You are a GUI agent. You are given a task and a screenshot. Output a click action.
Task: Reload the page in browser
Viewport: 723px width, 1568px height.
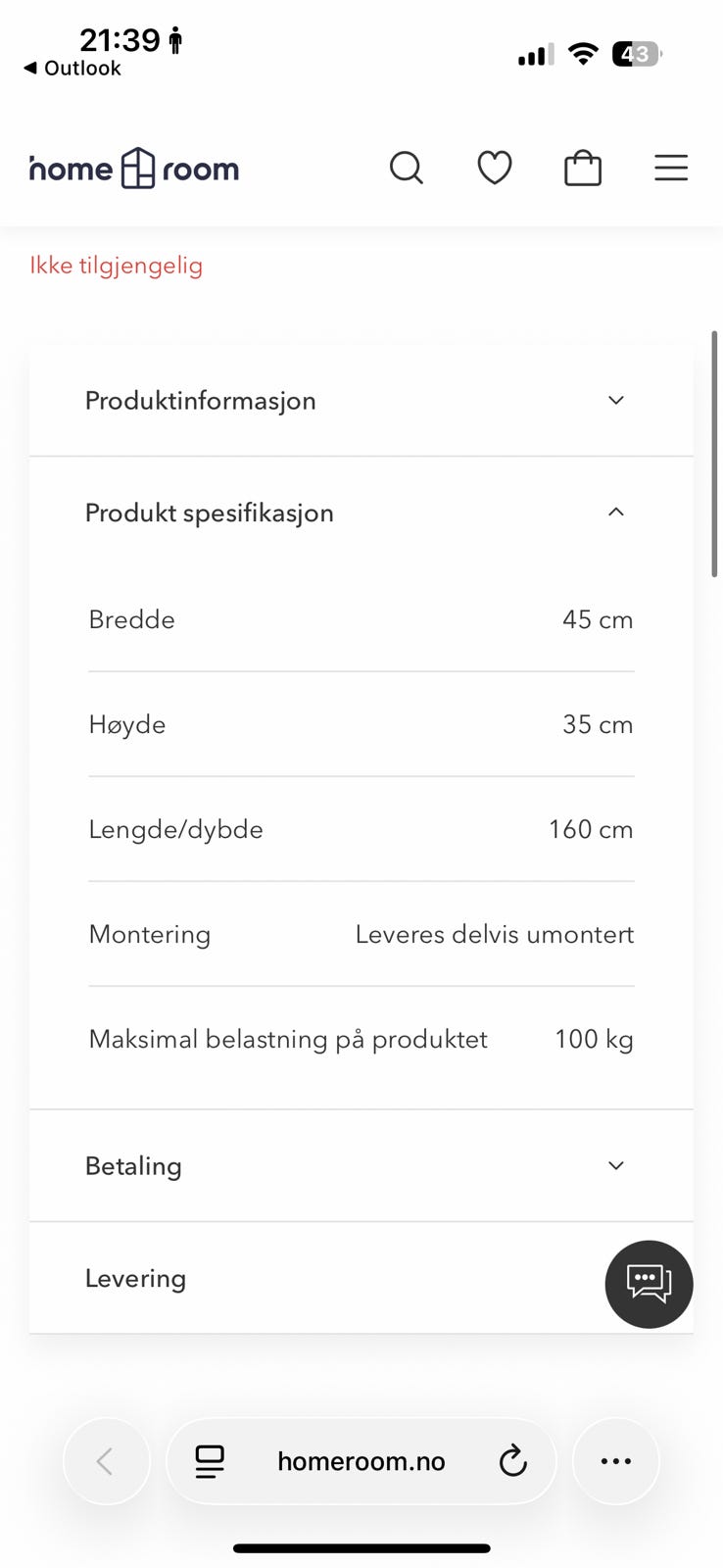tap(512, 1461)
